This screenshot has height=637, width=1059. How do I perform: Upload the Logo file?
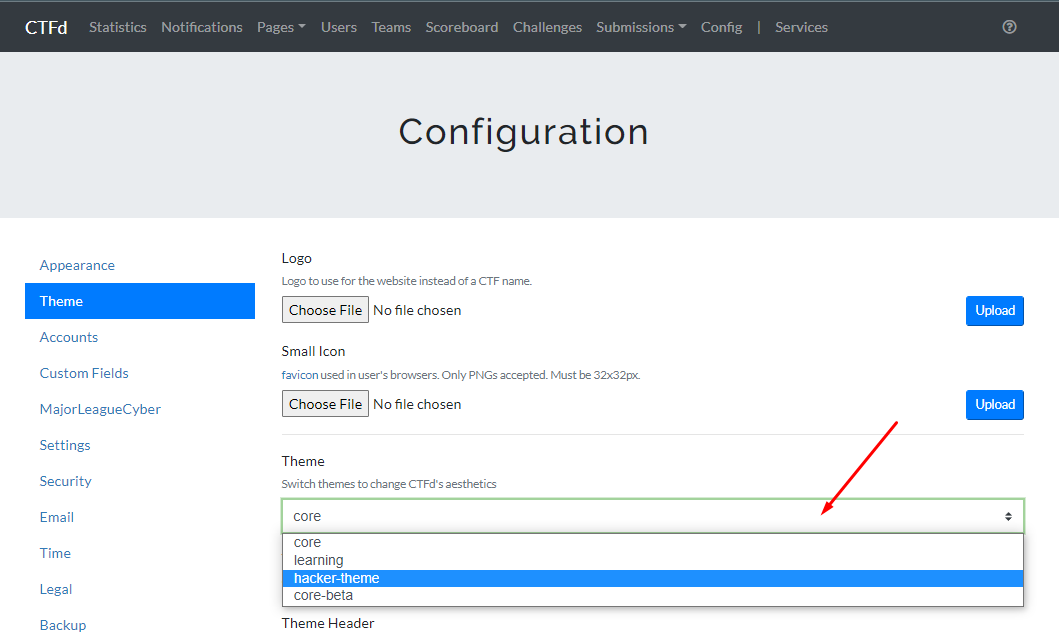994,310
